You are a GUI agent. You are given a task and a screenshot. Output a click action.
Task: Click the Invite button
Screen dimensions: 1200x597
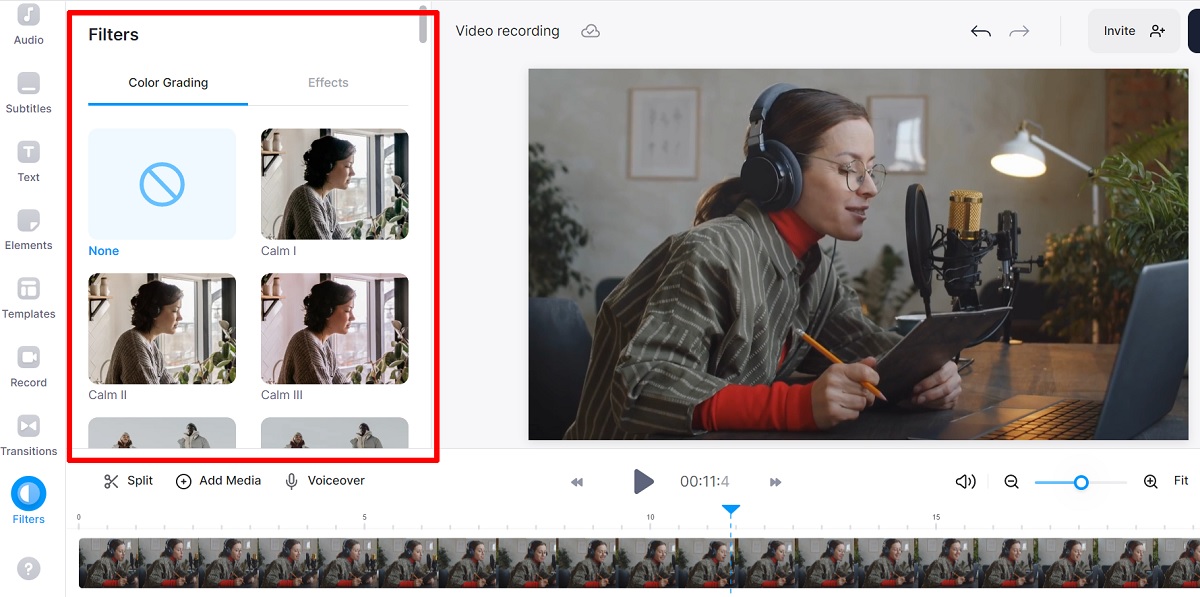pos(1134,31)
